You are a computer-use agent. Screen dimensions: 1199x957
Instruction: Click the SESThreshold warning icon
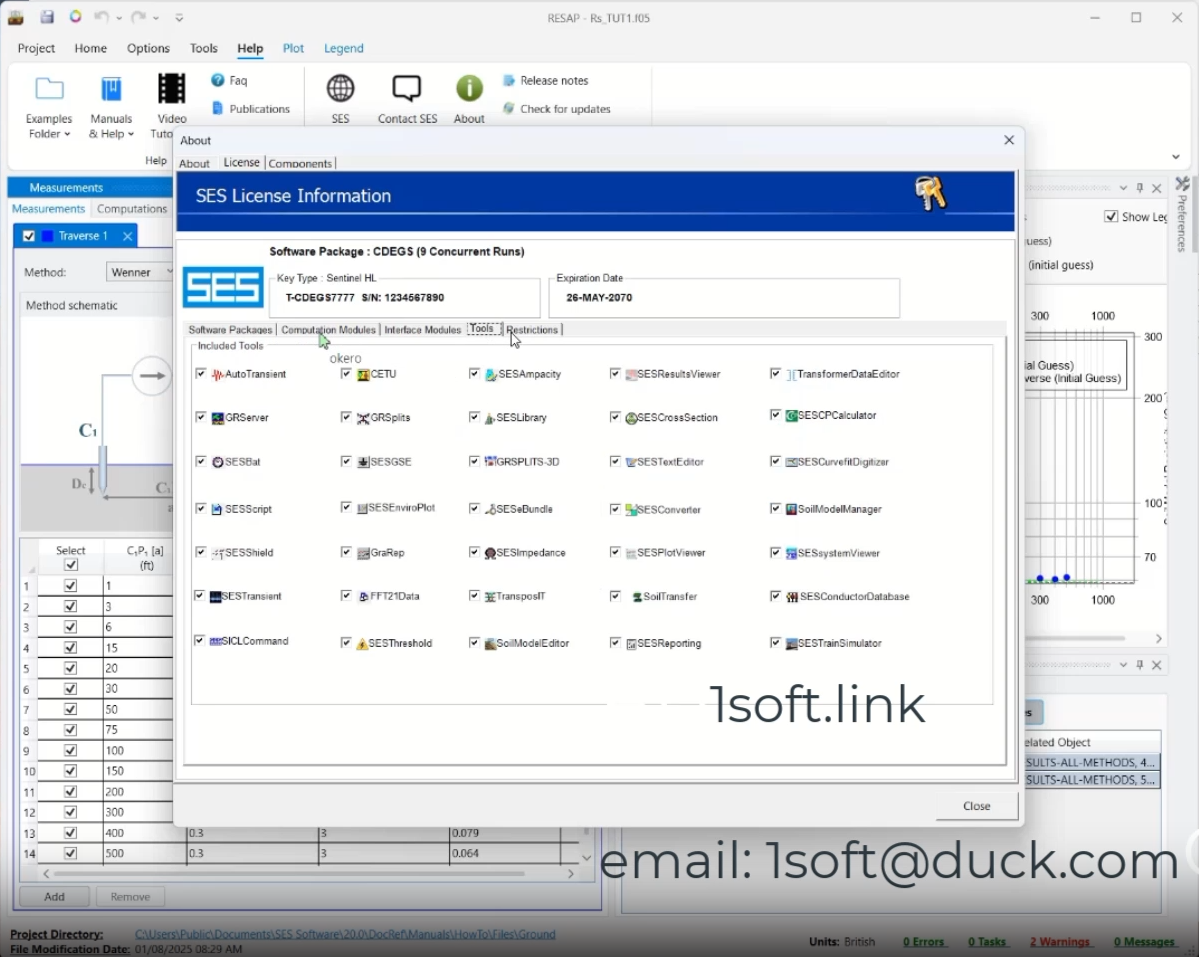[362, 644]
